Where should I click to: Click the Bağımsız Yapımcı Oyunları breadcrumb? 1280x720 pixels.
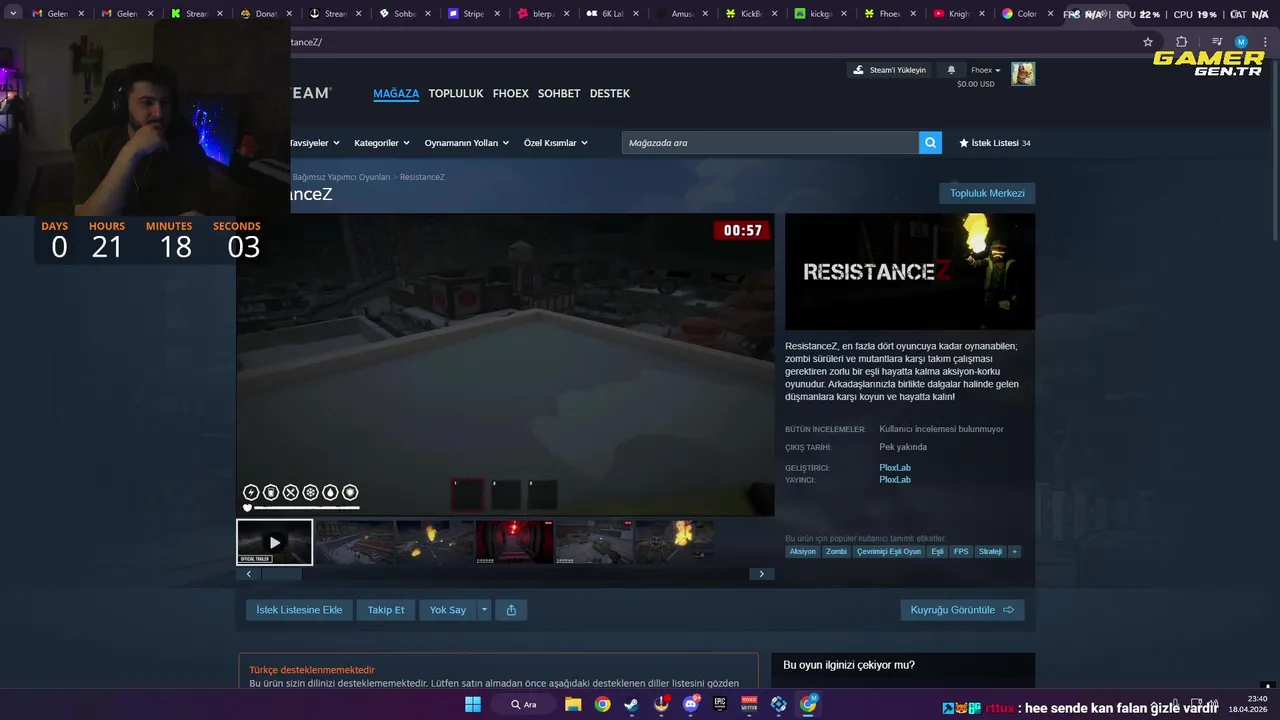click(x=341, y=177)
